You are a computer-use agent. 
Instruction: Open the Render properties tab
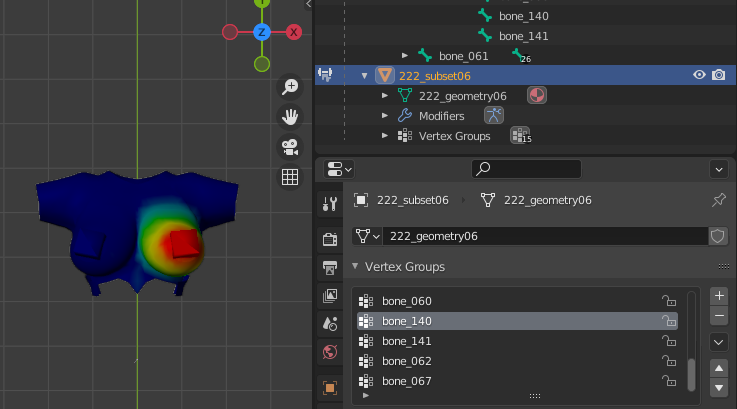(x=330, y=239)
